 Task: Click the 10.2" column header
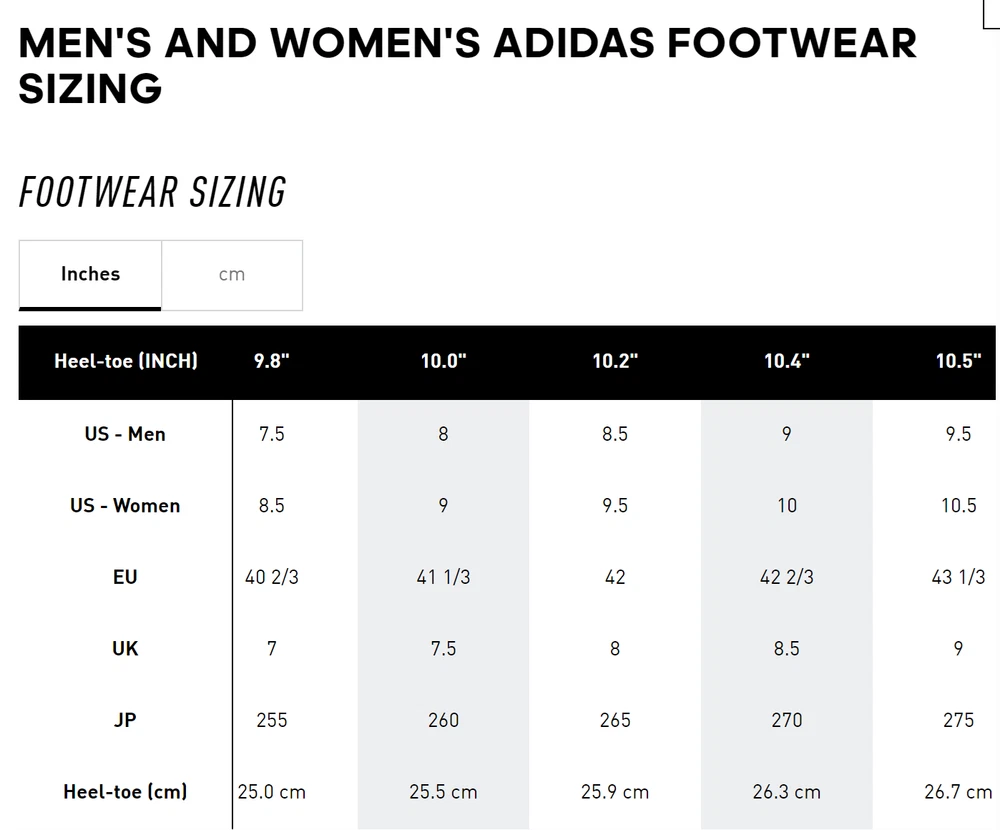pyautogui.click(x=615, y=362)
